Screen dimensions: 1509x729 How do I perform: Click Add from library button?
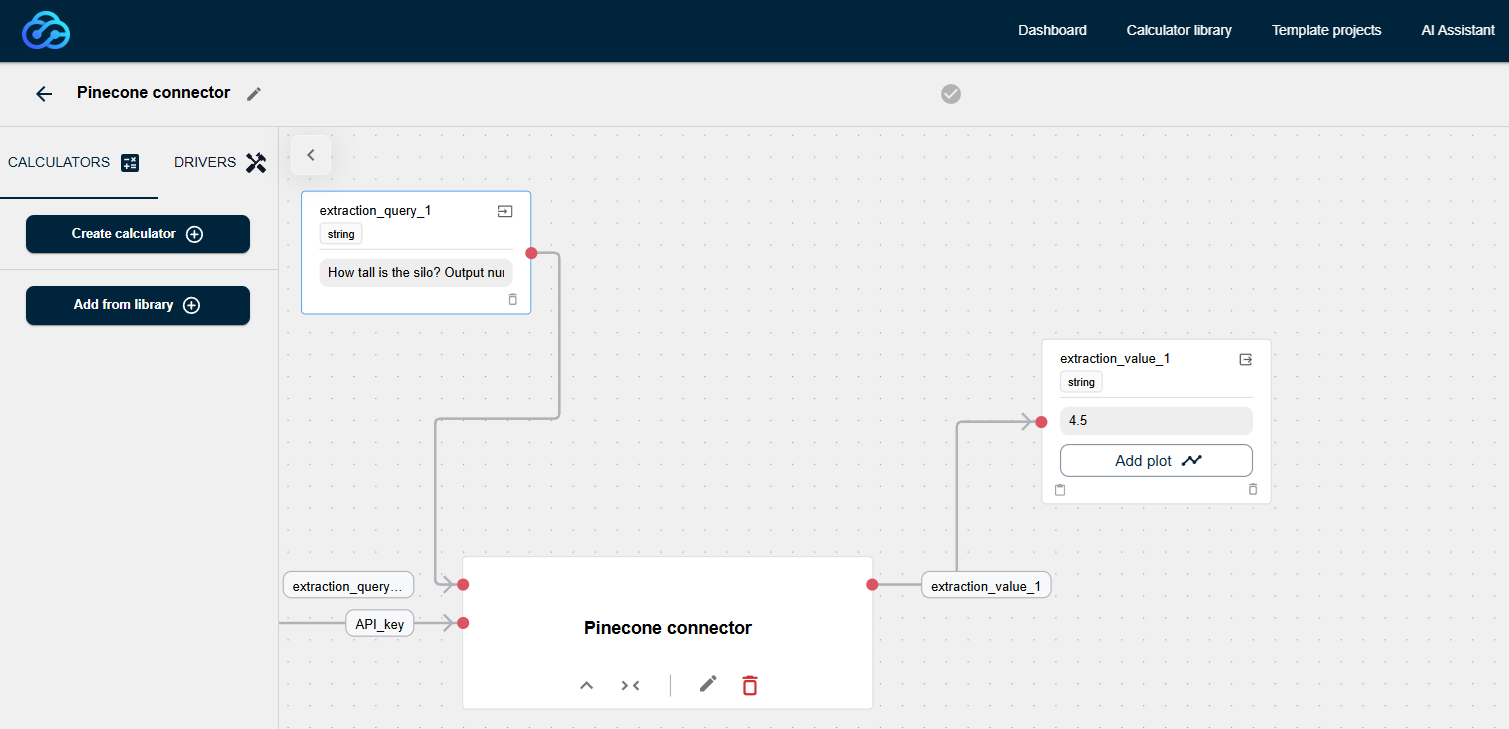click(138, 305)
